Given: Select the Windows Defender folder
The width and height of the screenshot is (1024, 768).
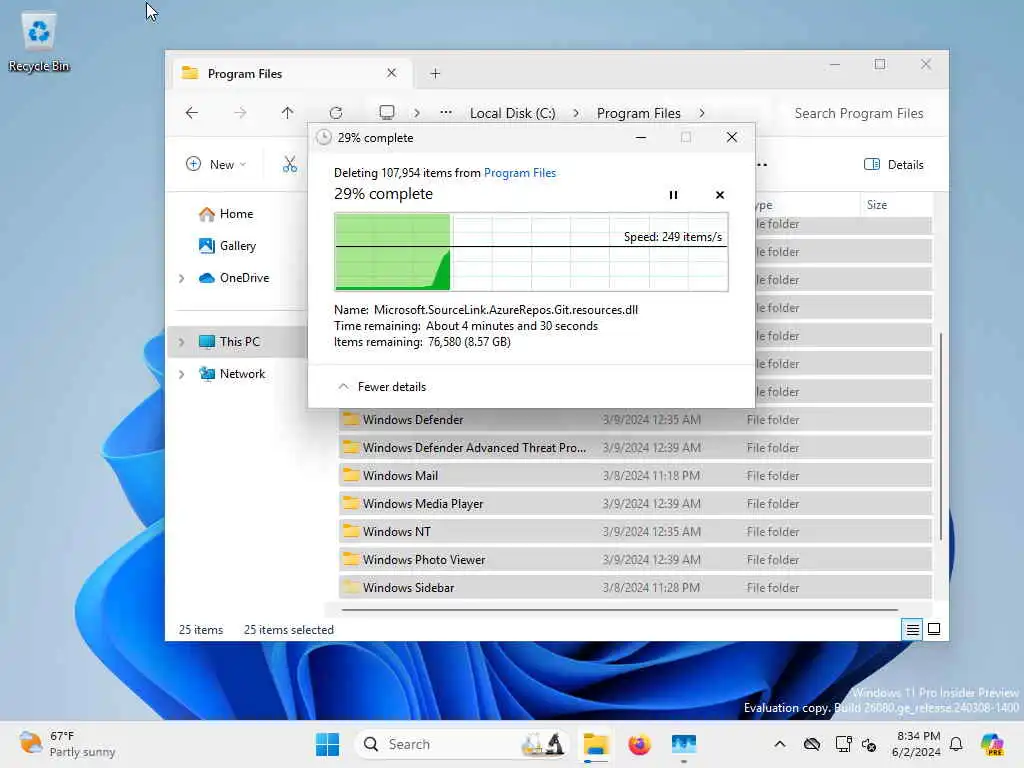Looking at the screenshot, I should pos(635,419).
